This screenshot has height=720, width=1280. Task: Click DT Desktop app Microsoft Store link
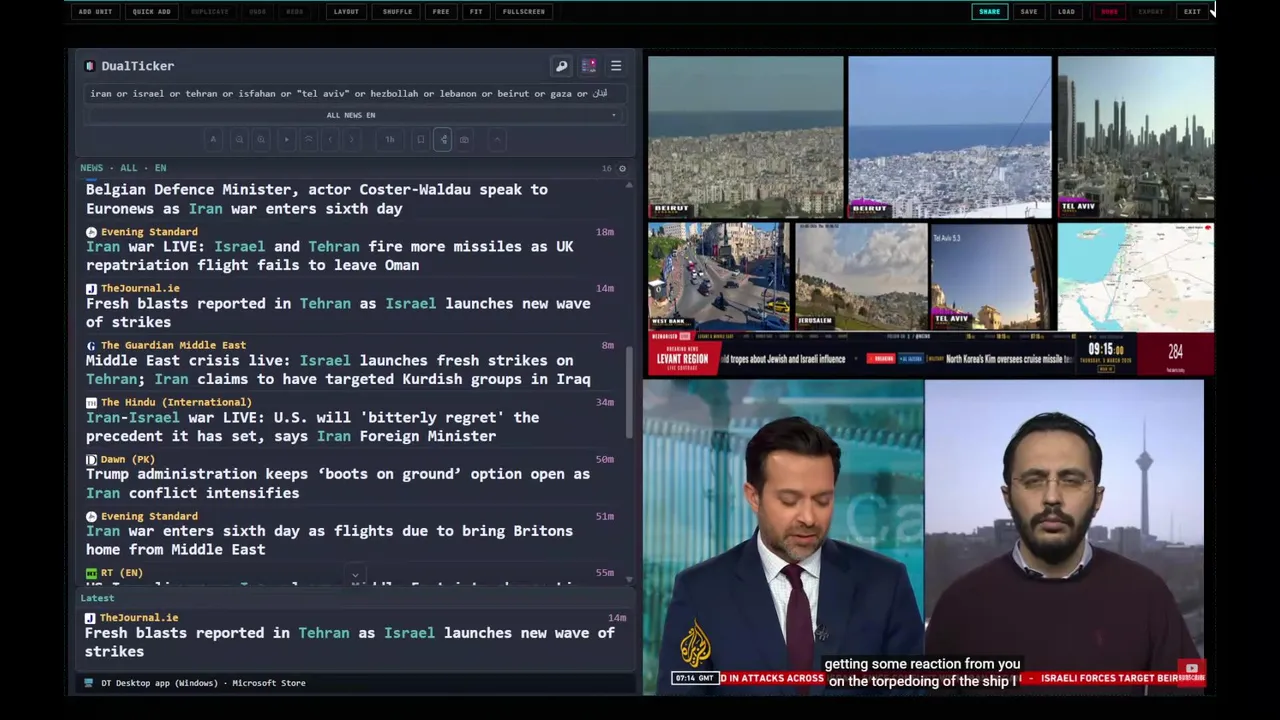pyautogui.click(x=203, y=683)
